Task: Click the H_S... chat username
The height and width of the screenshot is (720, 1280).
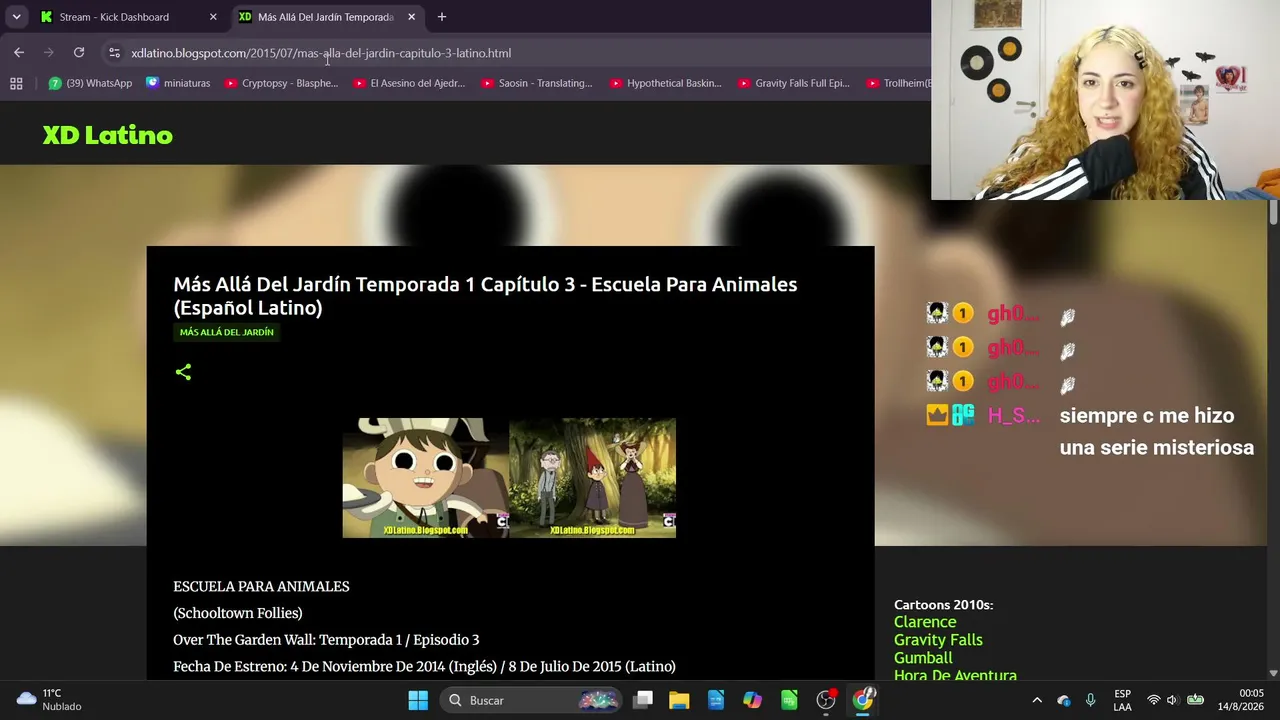Action: (x=1014, y=416)
